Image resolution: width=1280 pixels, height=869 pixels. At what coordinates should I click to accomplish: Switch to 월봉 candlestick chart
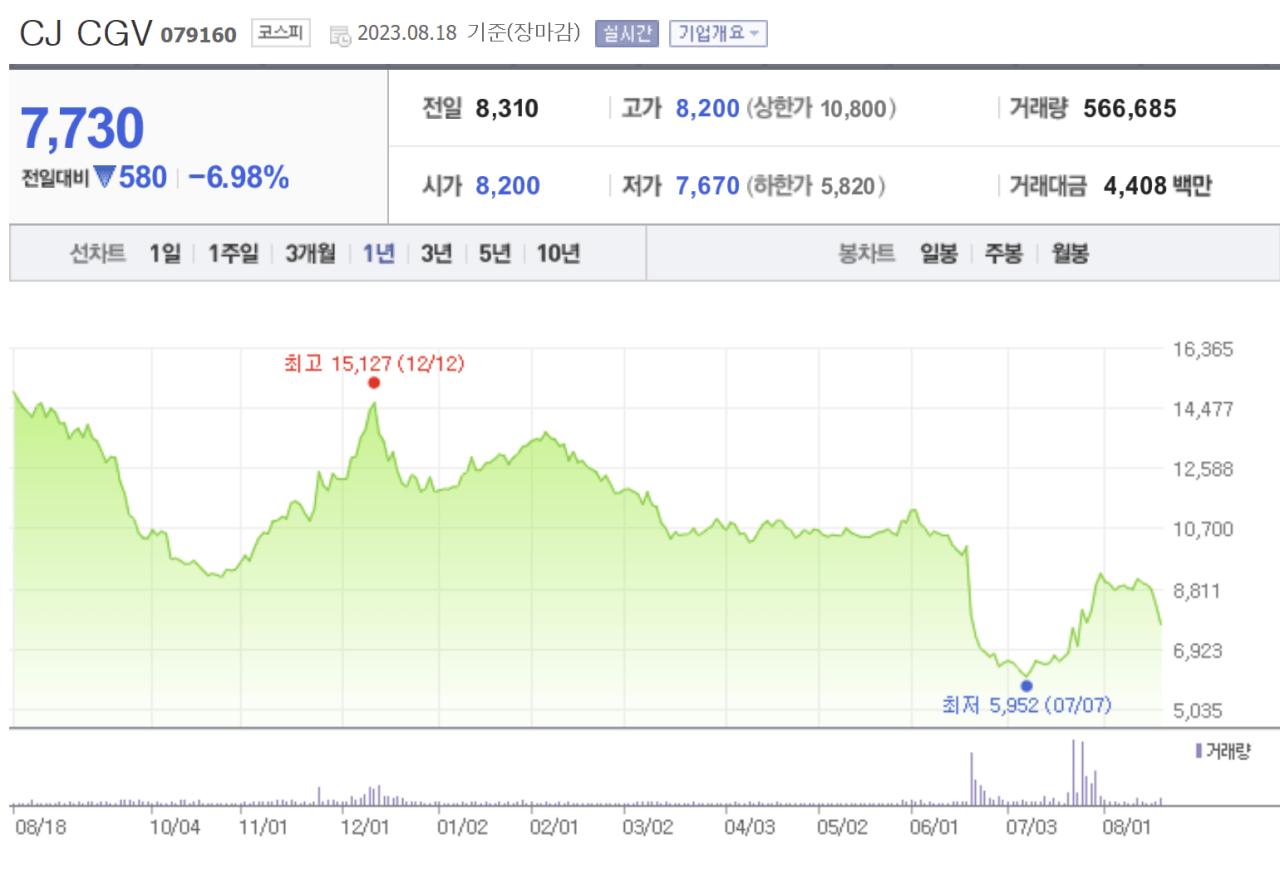point(1069,254)
